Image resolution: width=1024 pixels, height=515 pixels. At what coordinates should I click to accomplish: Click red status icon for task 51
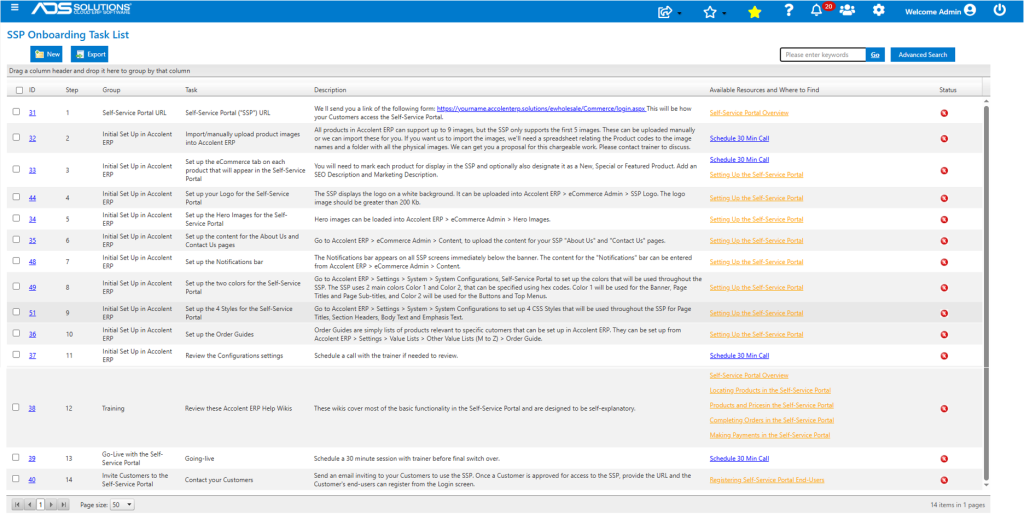point(944,313)
